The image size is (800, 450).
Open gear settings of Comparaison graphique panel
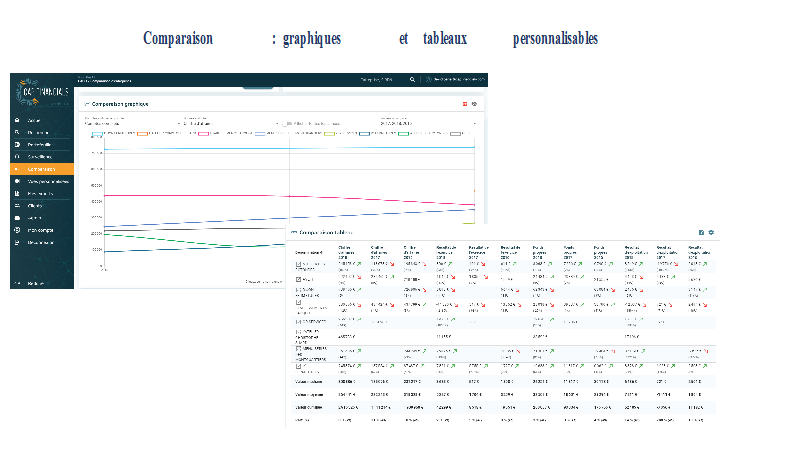tap(474, 103)
